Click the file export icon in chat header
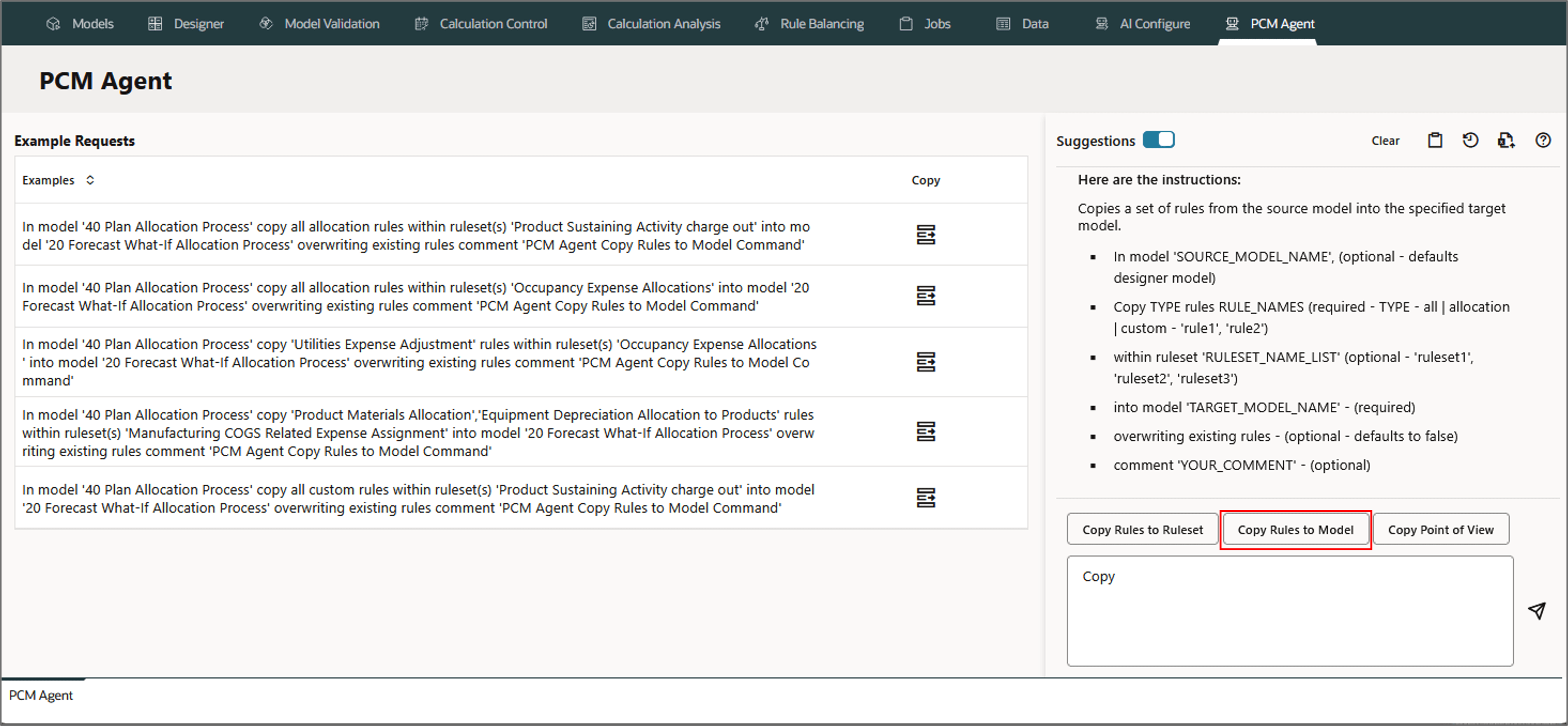The image size is (1568, 726). click(1506, 141)
